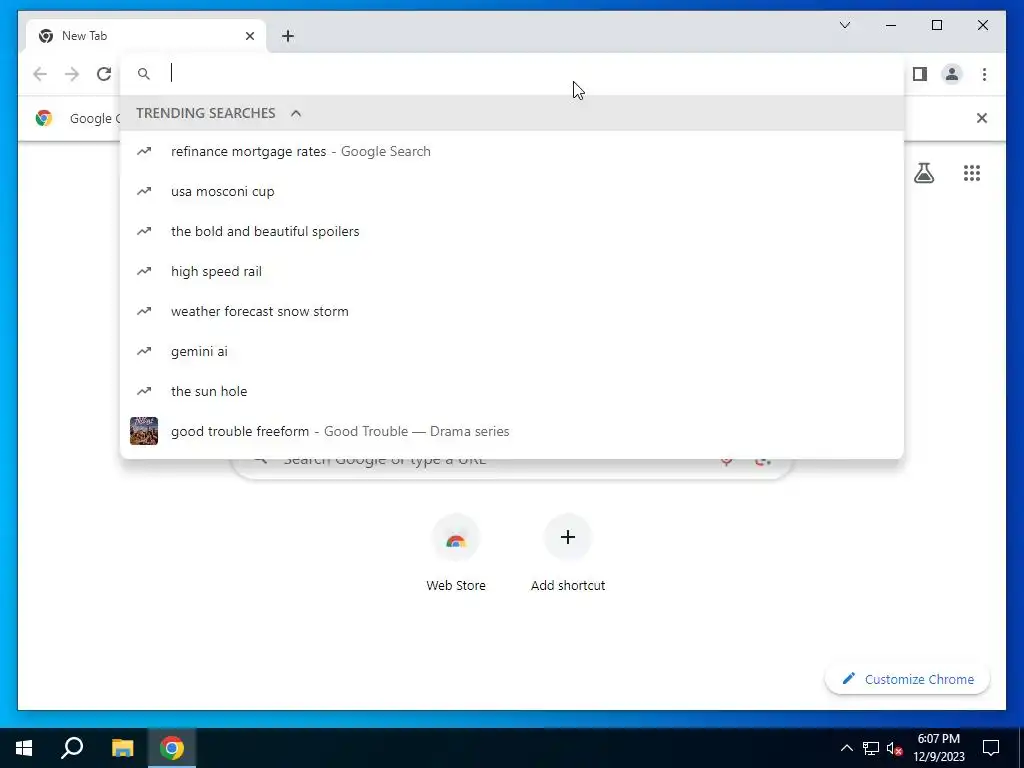Screen dimensions: 1024x768
Task: Show hidden system tray icons
Action: pyautogui.click(x=846, y=748)
